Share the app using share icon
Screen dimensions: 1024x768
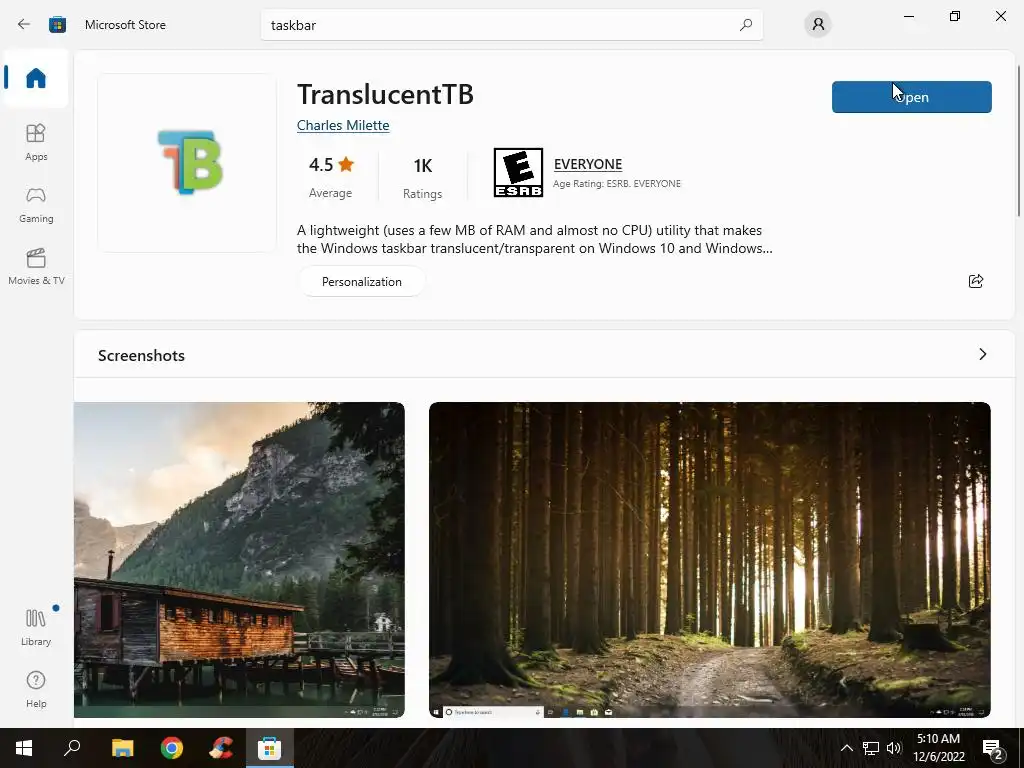click(x=976, y=281)
